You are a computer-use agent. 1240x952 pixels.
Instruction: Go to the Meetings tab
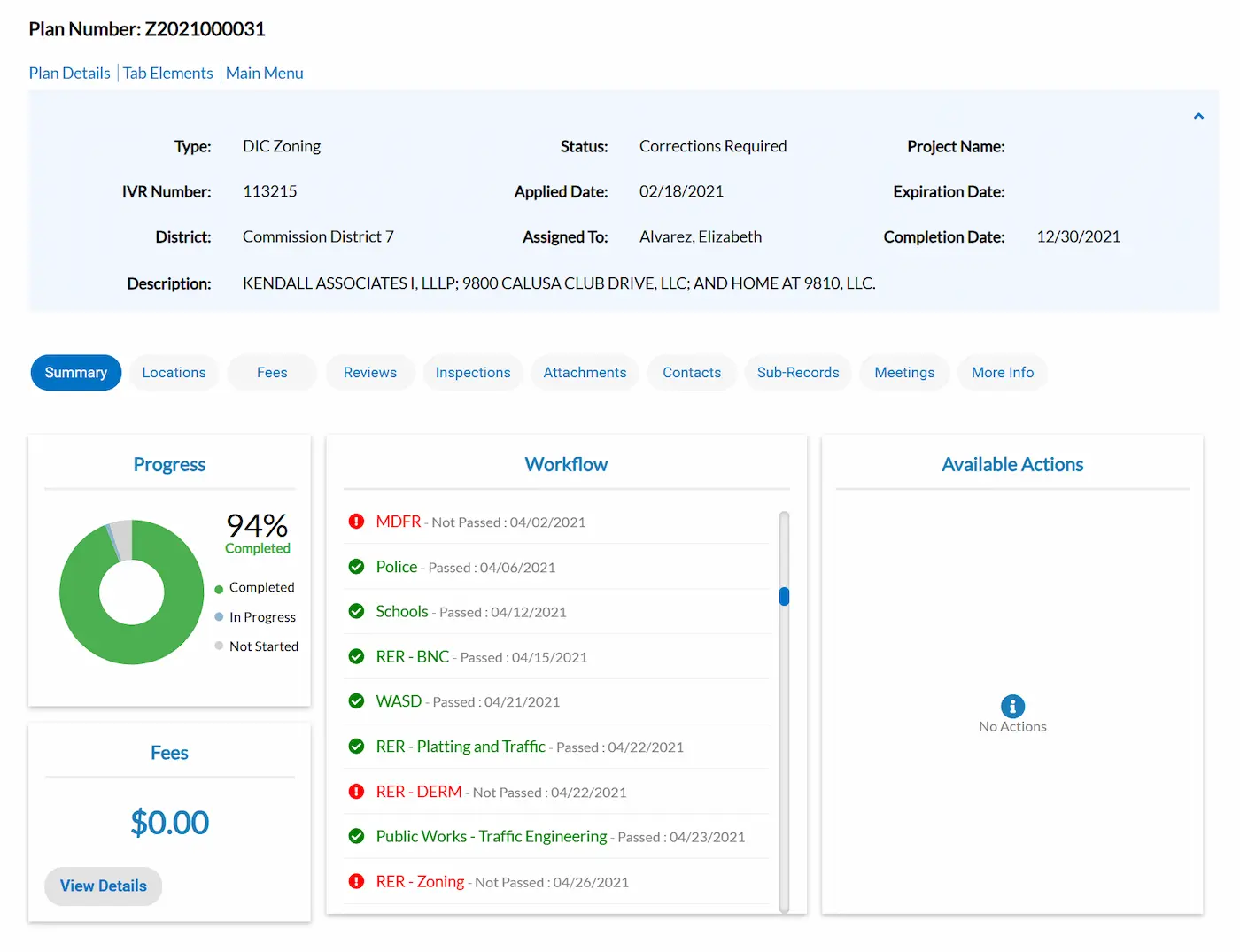pyautogui.click(x=904, y=373)
